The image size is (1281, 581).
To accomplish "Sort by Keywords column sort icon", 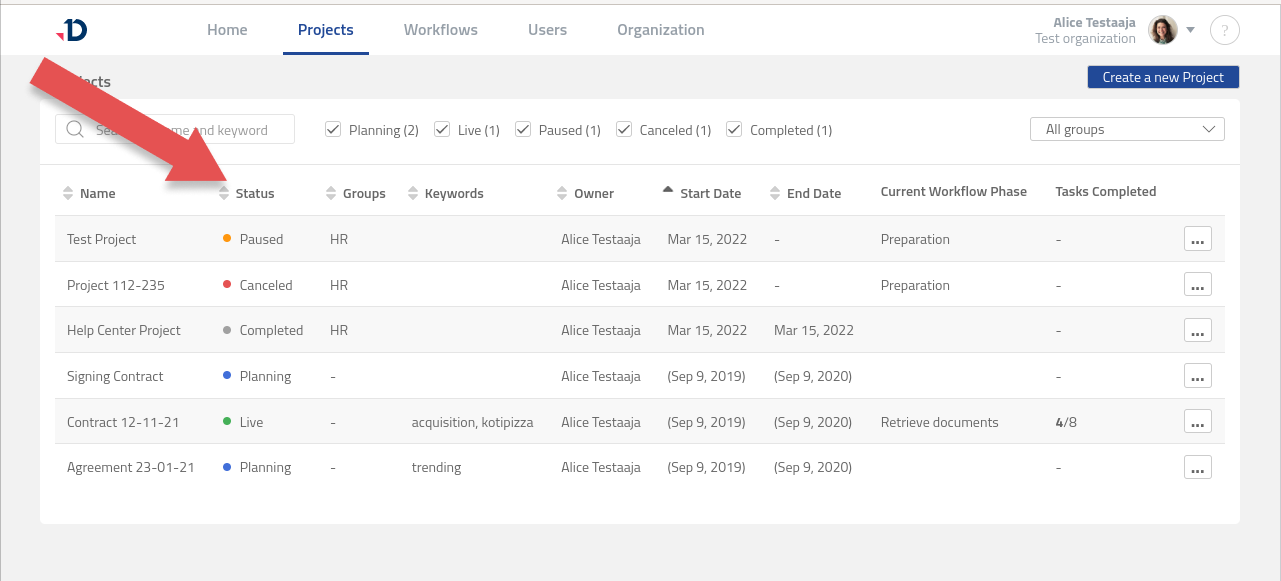I will (x=413, y=193).
